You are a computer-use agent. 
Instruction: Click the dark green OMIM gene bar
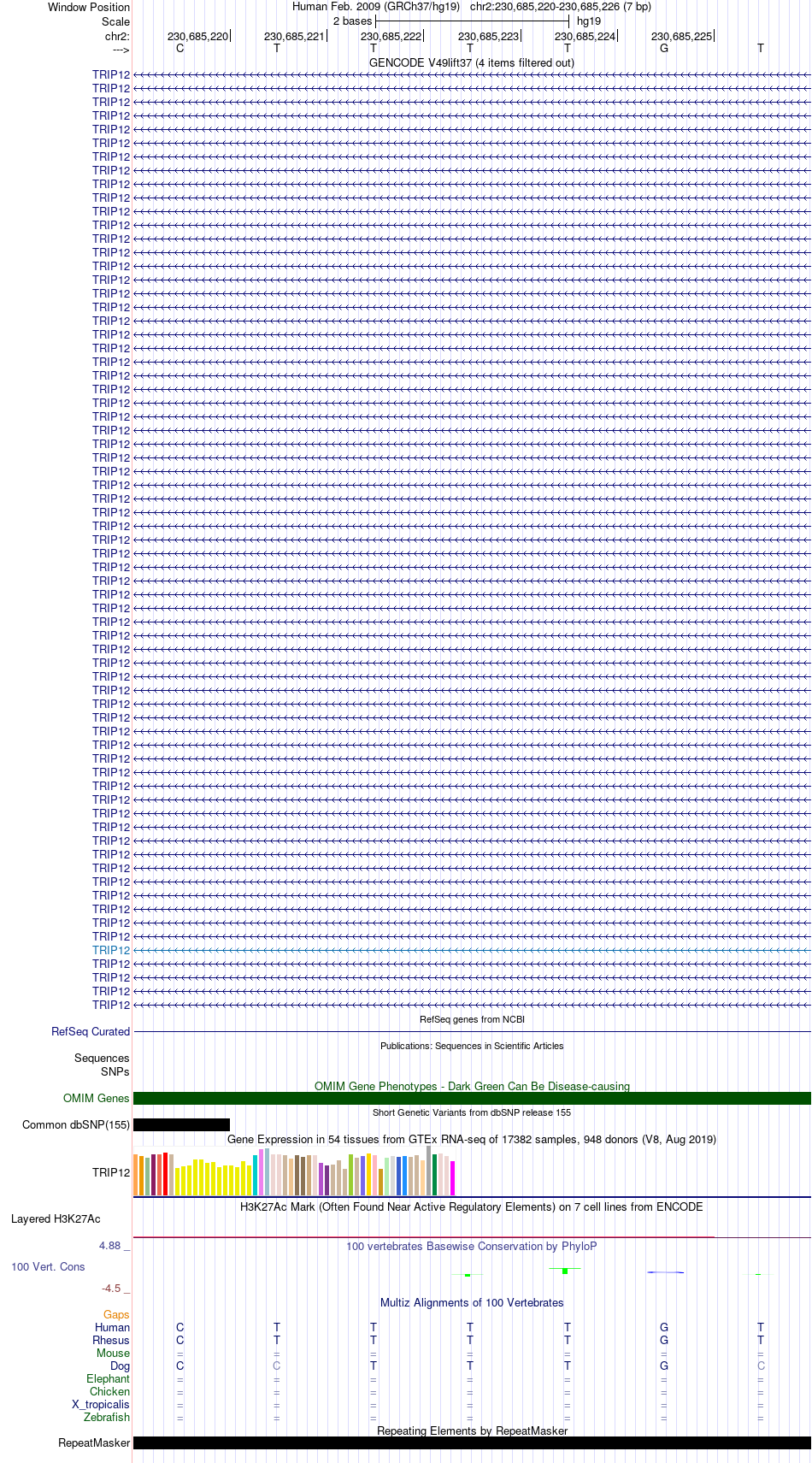tap(472, 1099)
